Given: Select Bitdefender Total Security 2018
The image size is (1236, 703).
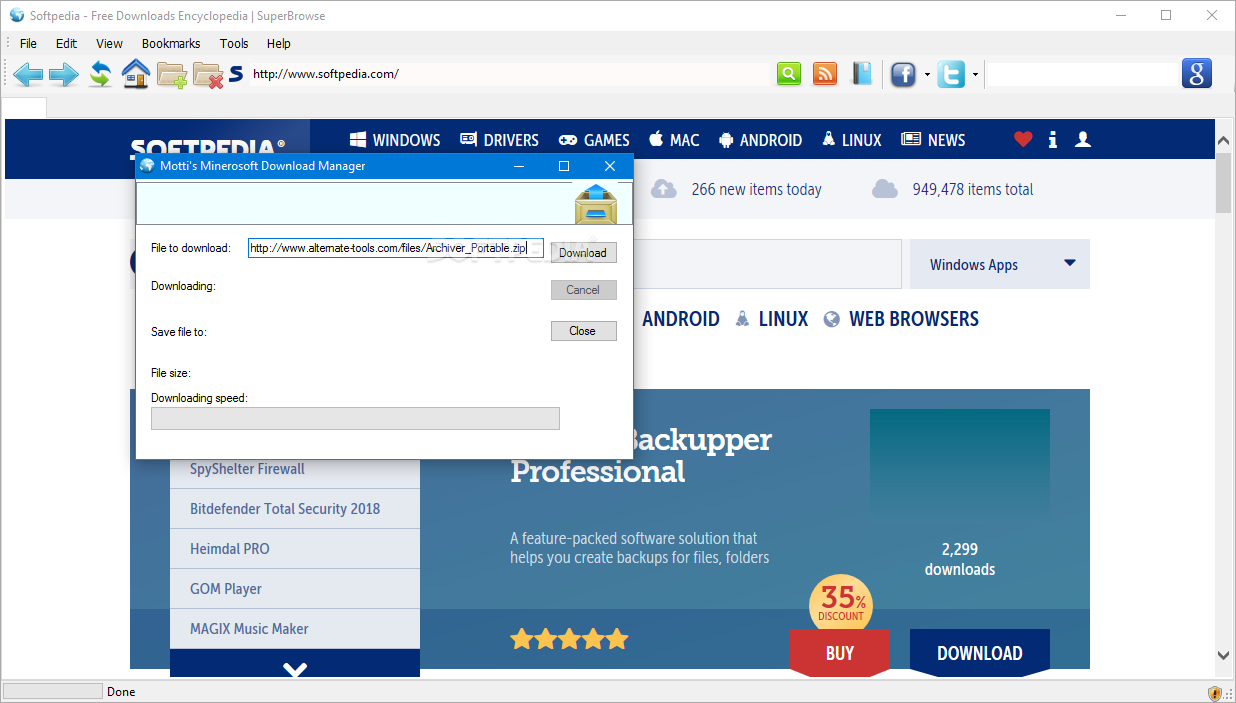Looking at the screenshot, I should (x=295, y=509).
